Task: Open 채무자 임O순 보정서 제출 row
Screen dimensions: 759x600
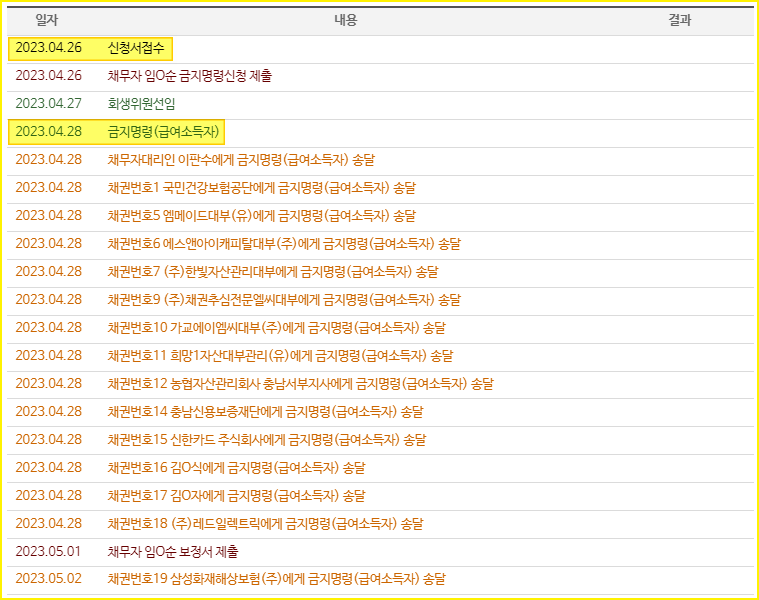Action: point(380,553)
